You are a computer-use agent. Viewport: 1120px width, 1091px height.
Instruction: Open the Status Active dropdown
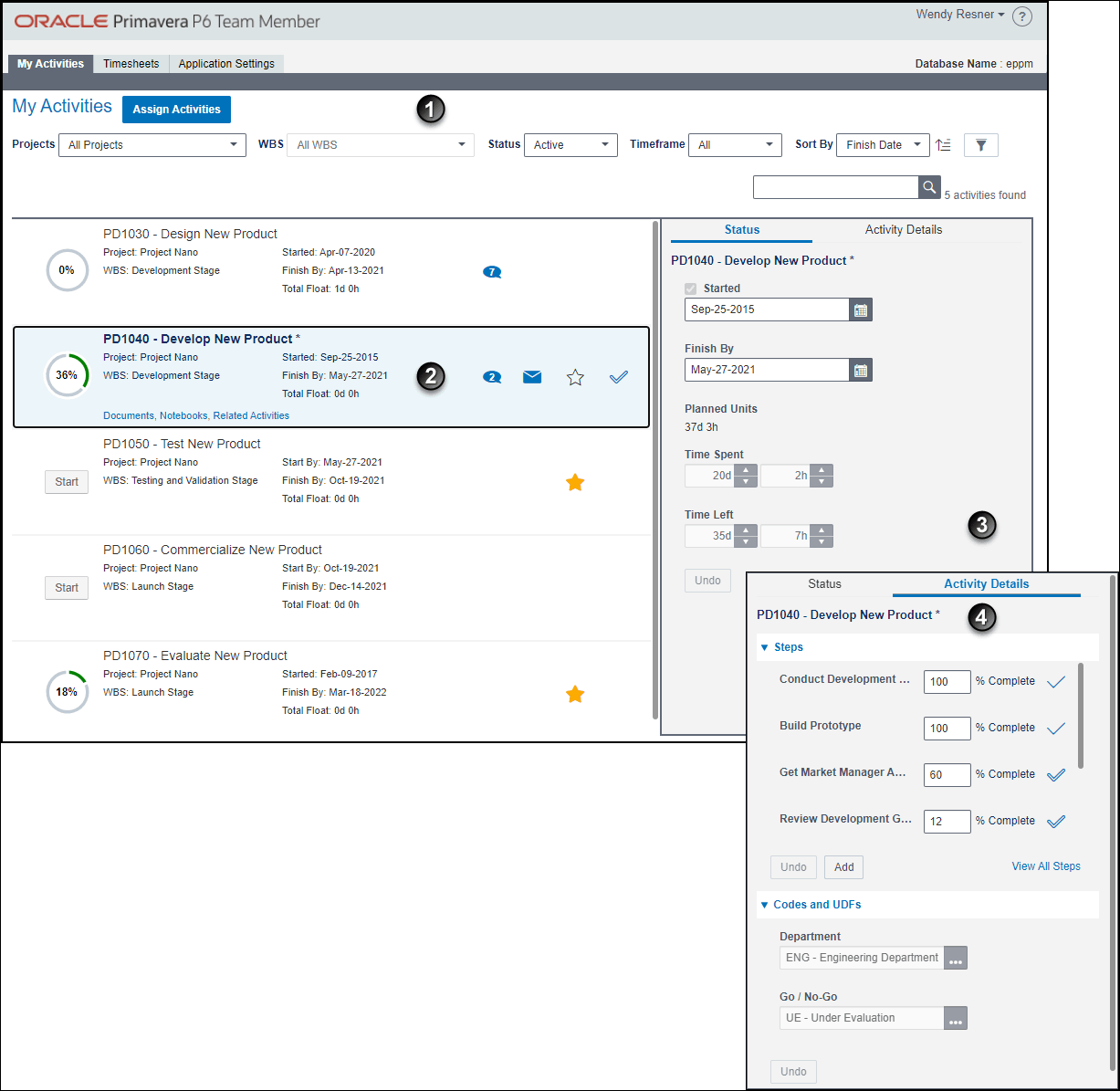pyautogui.click(x=571, y=145)
